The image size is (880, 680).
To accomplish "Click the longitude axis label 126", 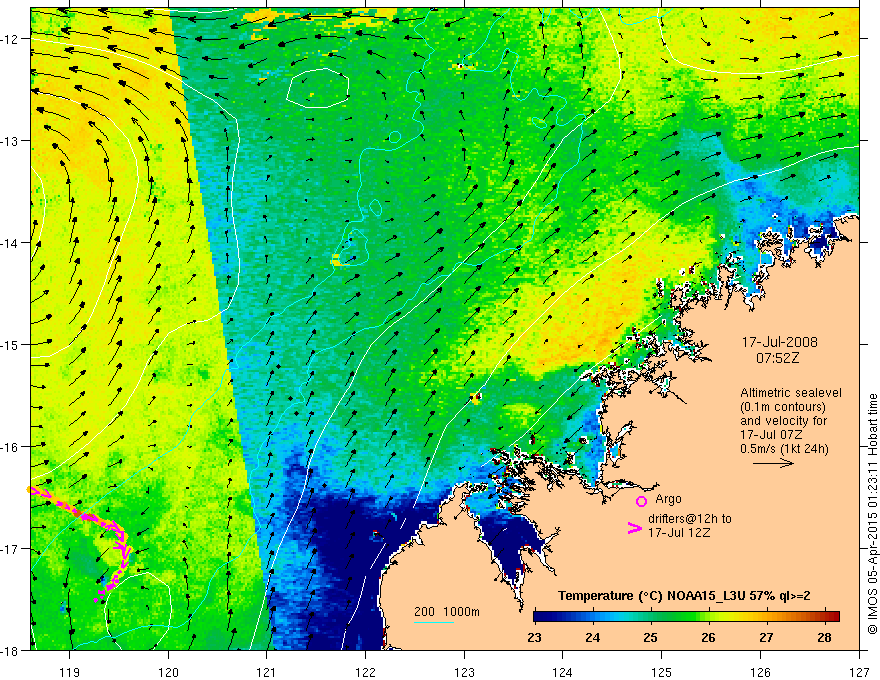I will [x=760, y=672].
